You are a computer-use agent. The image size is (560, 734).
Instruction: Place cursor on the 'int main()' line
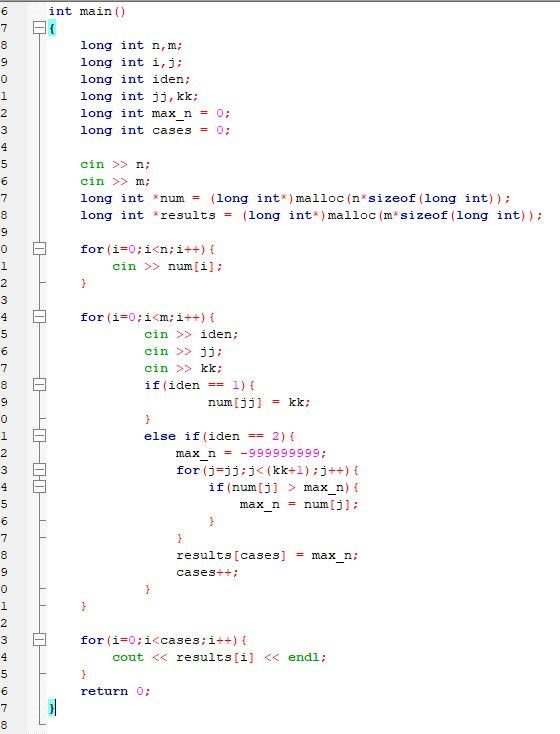pyautogui.click(x=87, y=11)
